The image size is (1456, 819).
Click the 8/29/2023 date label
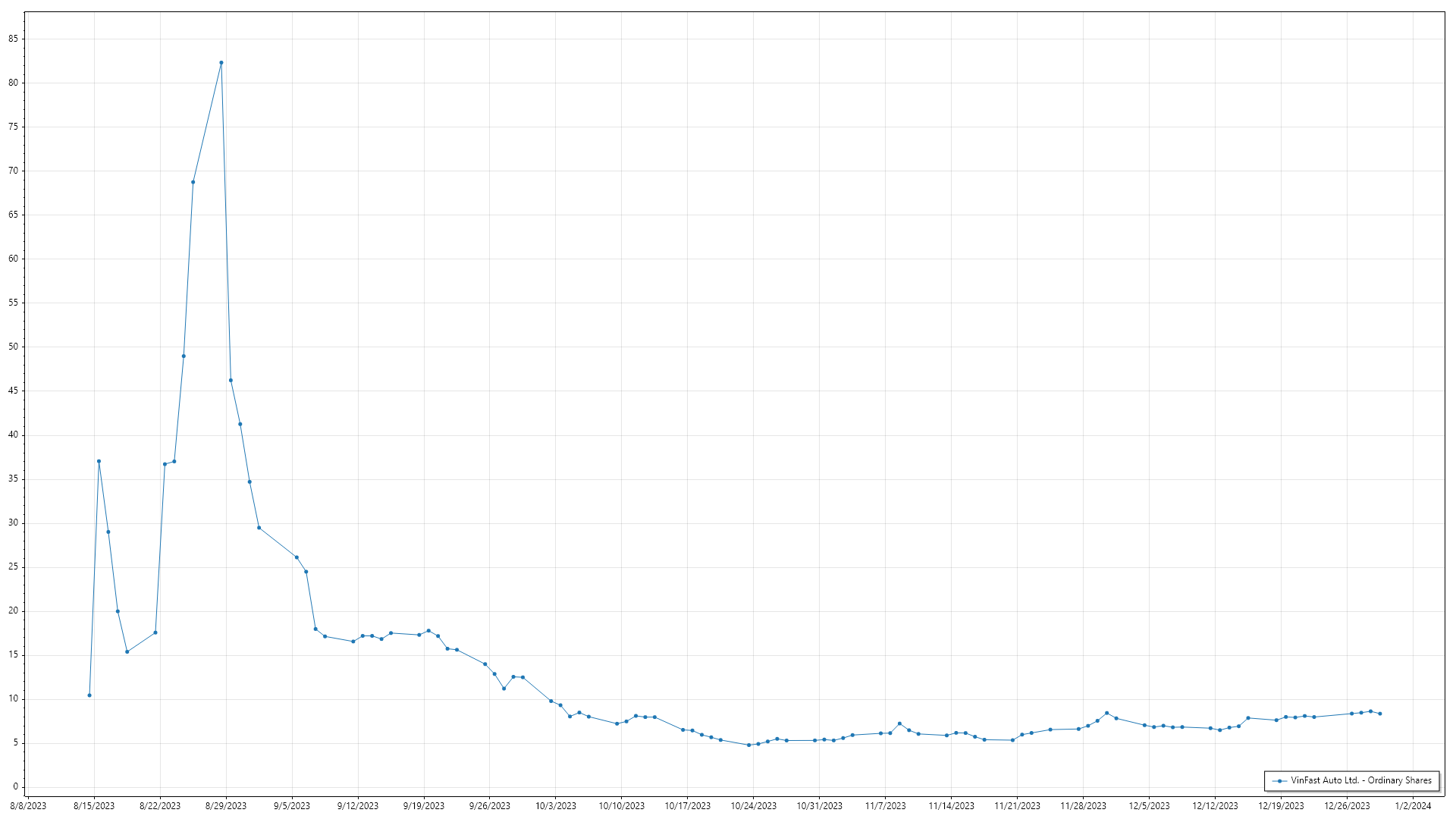226,806
